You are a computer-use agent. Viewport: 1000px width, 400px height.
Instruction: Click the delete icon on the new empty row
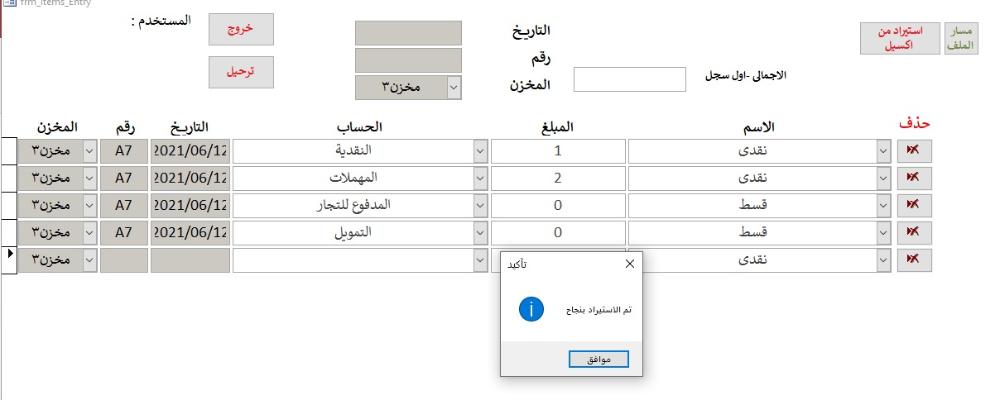(x=914, y=260)
